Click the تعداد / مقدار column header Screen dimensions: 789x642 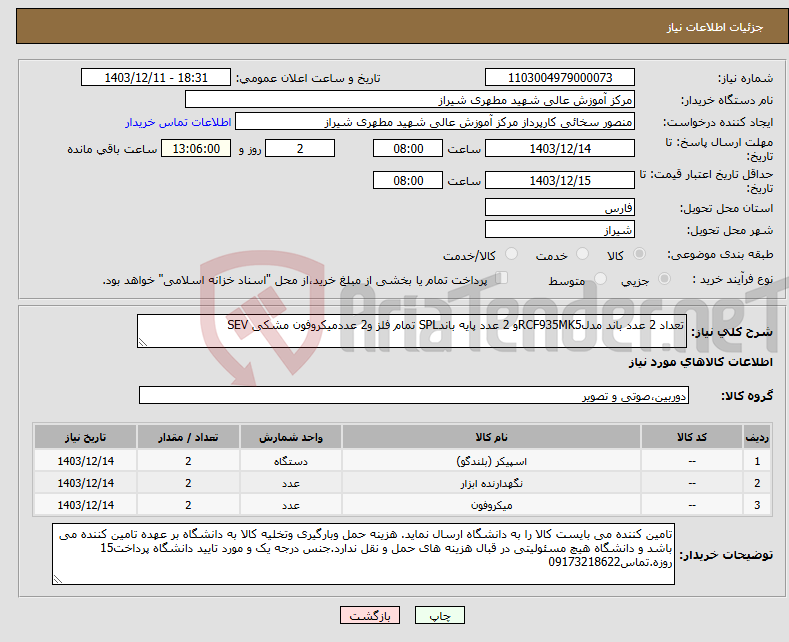click(188, 437)
